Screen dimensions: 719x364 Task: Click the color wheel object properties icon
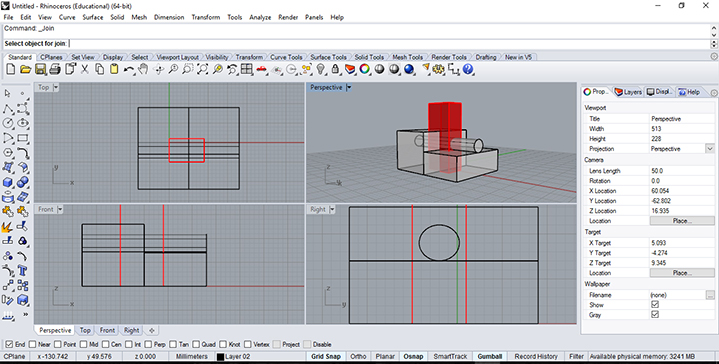(365, 69)
